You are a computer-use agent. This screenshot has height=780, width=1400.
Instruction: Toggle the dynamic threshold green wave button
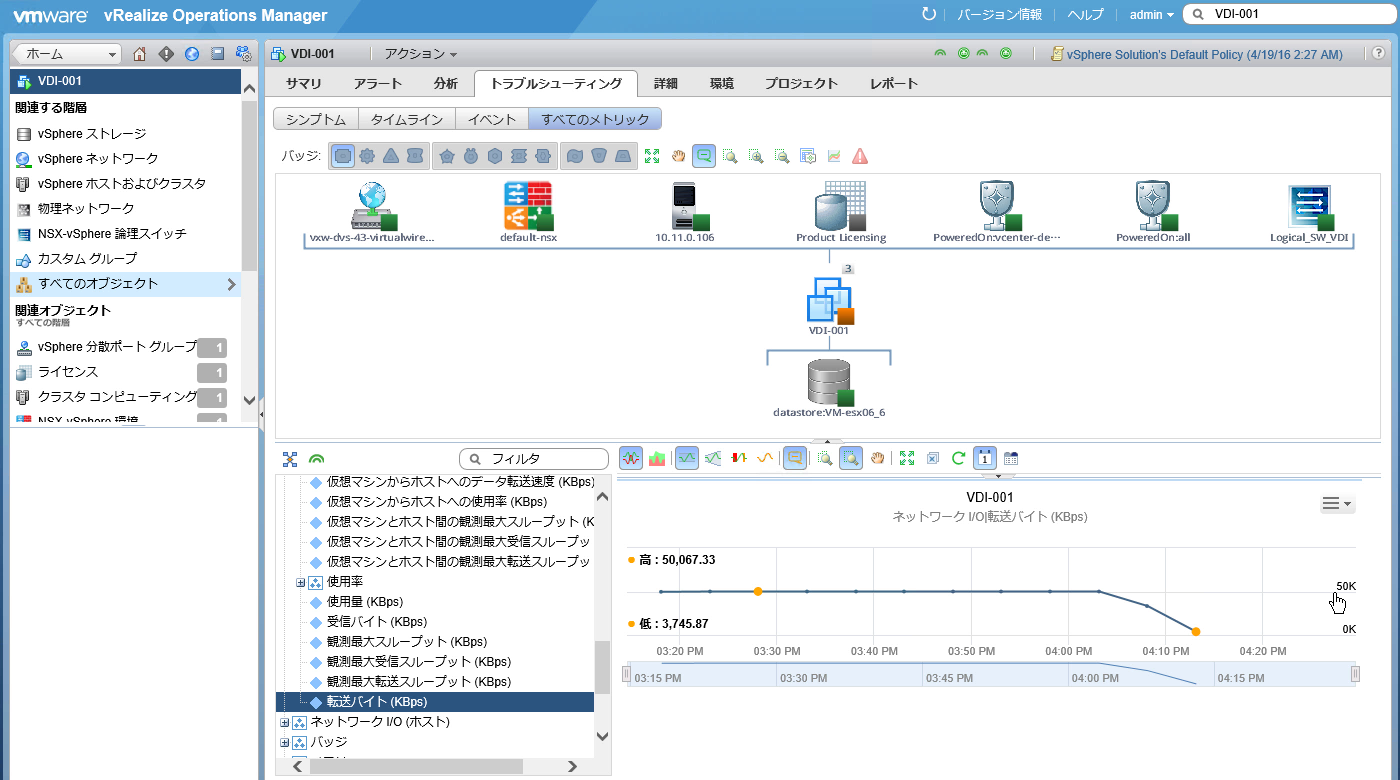(687, 458)
